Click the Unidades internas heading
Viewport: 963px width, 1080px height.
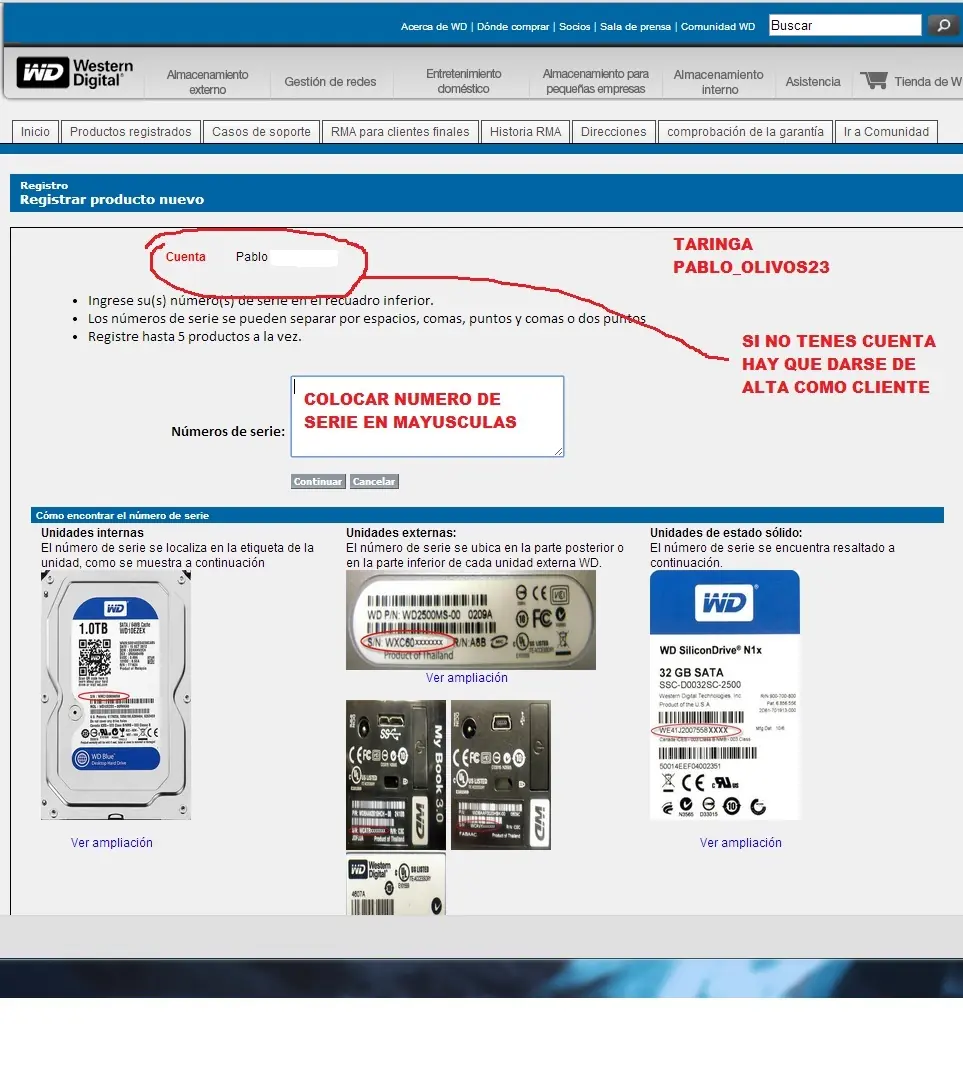[92, 532]
